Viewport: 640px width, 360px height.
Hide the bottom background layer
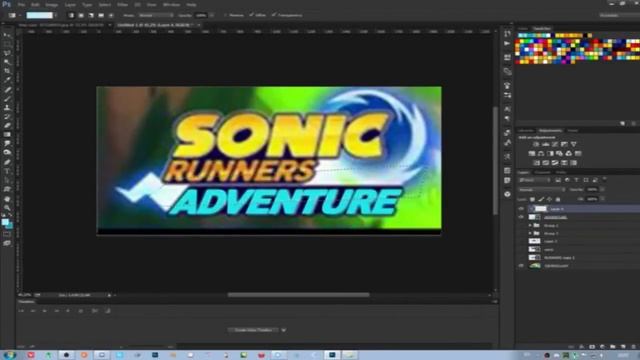tap(521, 266)
